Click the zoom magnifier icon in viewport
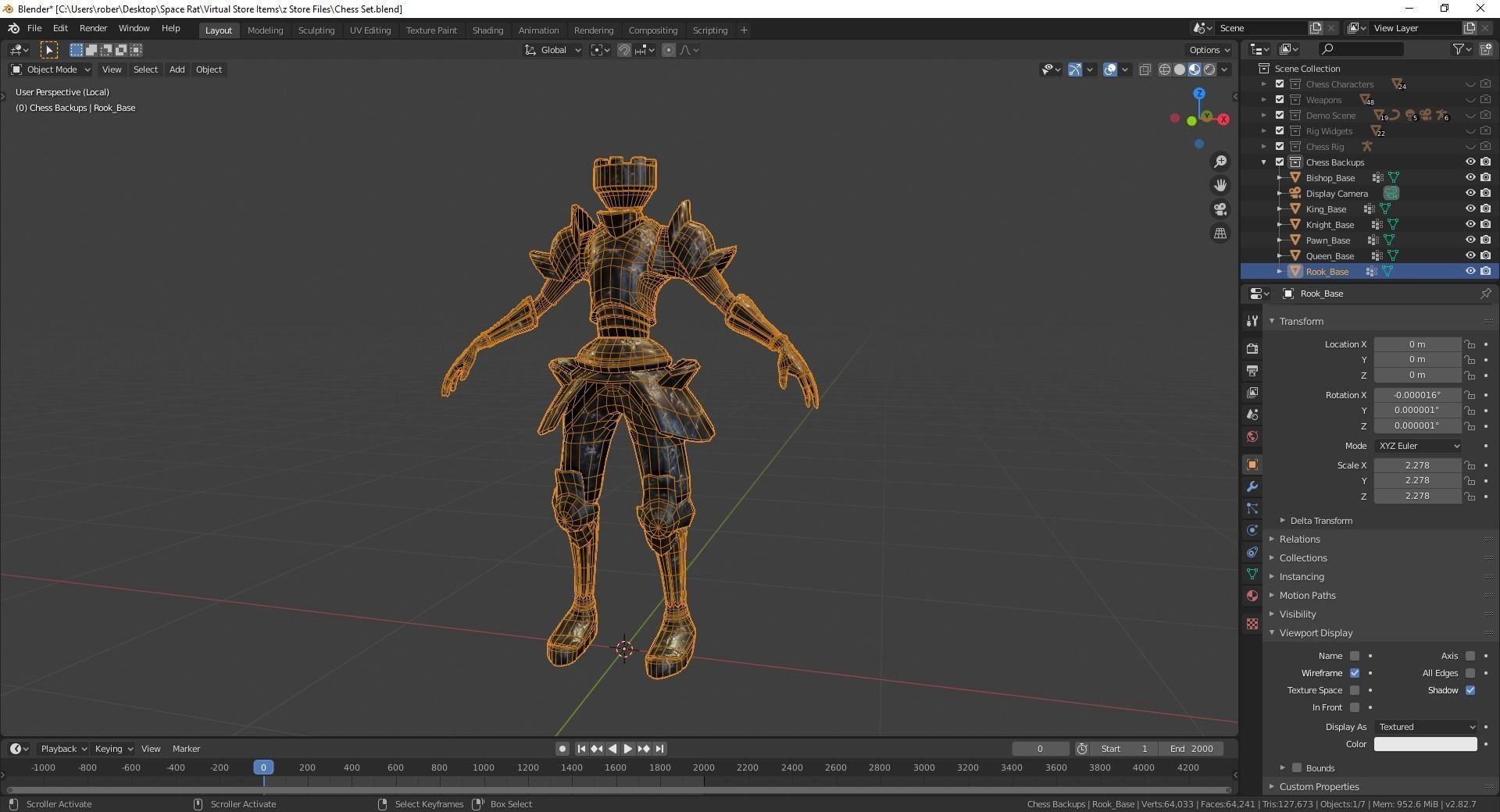This screenshot has height=812, width=1500. pyautogui.click(x=1220, y=162)
